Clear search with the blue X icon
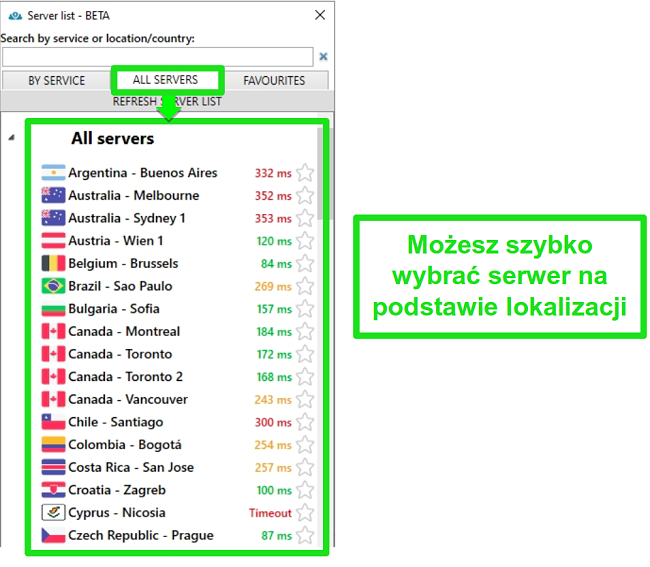This screenshot has height=567, width=650. [323, 57]
